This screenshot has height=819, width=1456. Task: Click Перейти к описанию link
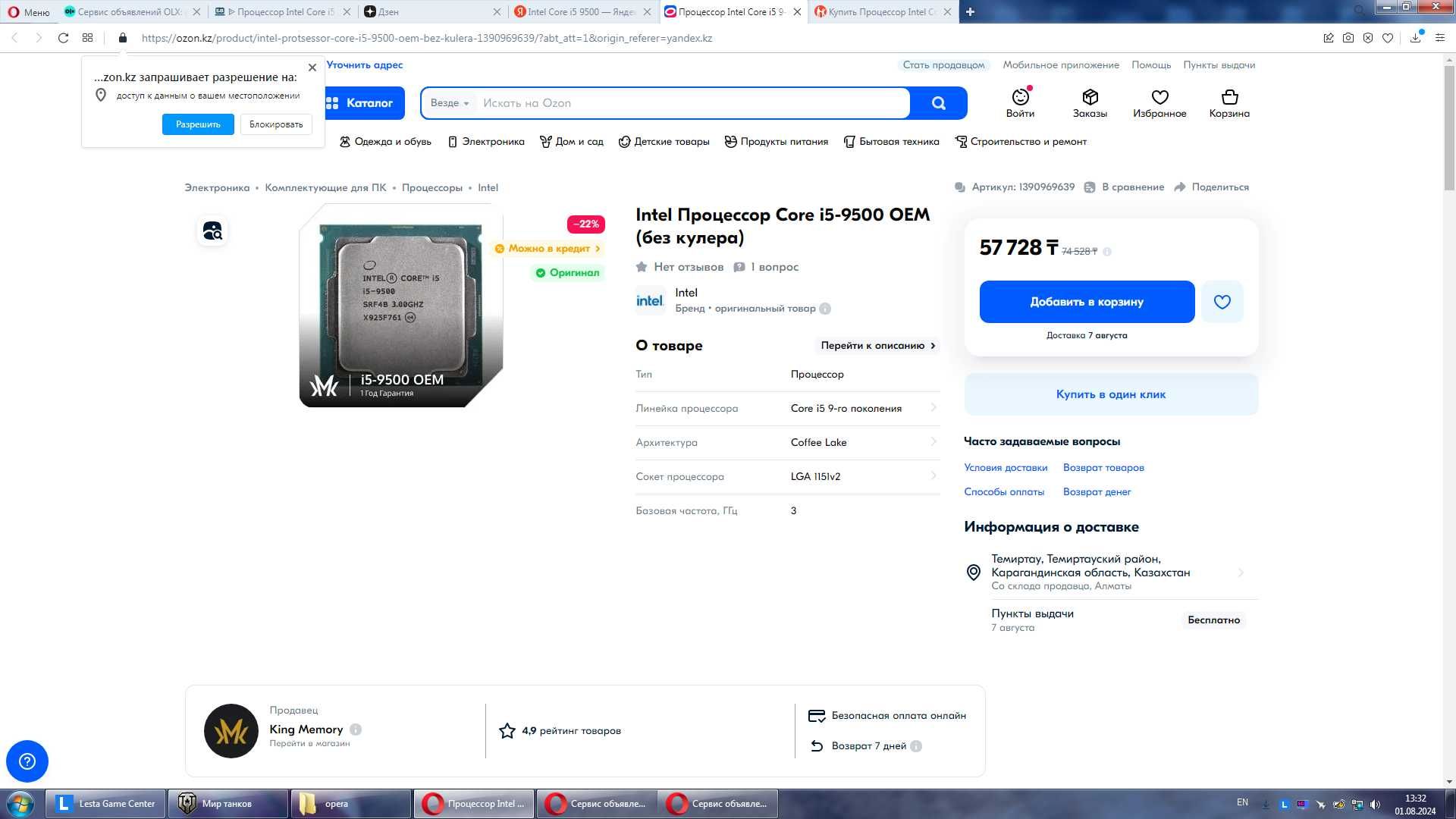[878, 346]
